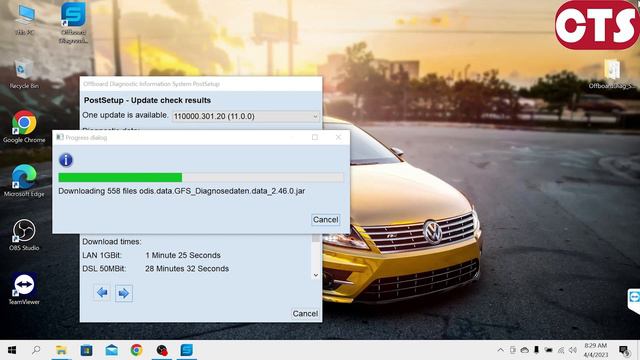Click the OneDrive cloud tray icon
Viewport: 640px width, 360px height.
(x=524, y=350)
